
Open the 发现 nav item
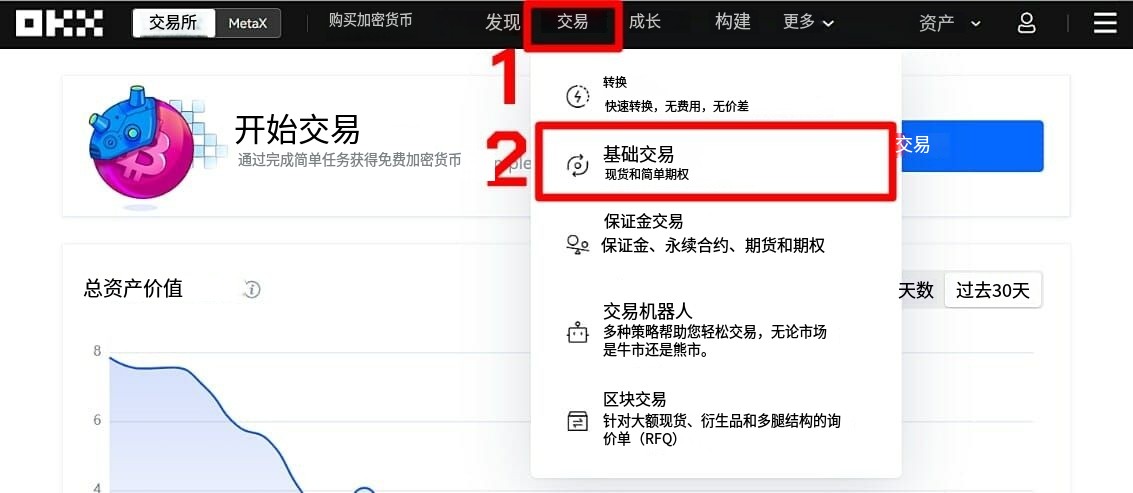point(502,22)
